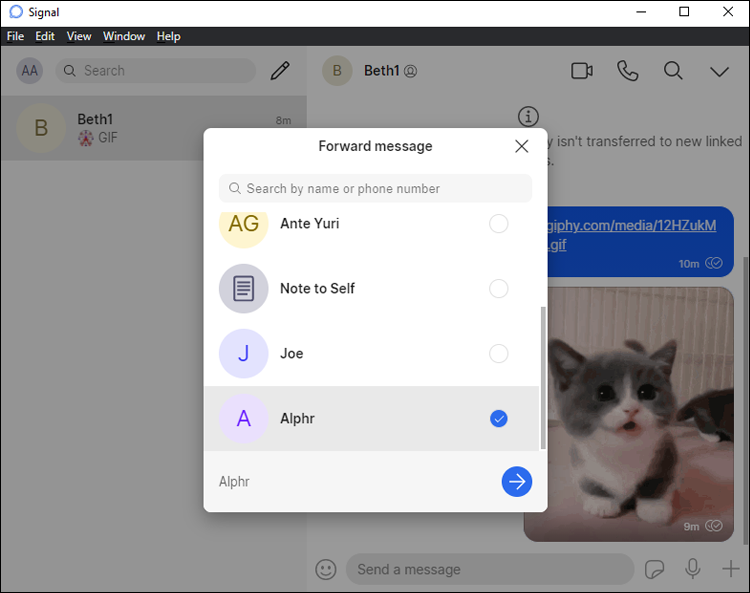Image resolution: width=750 pixels, height=593 pixels.
Task: Open the Edit menu
Action: pyautogui.click(x=45, y=36)
